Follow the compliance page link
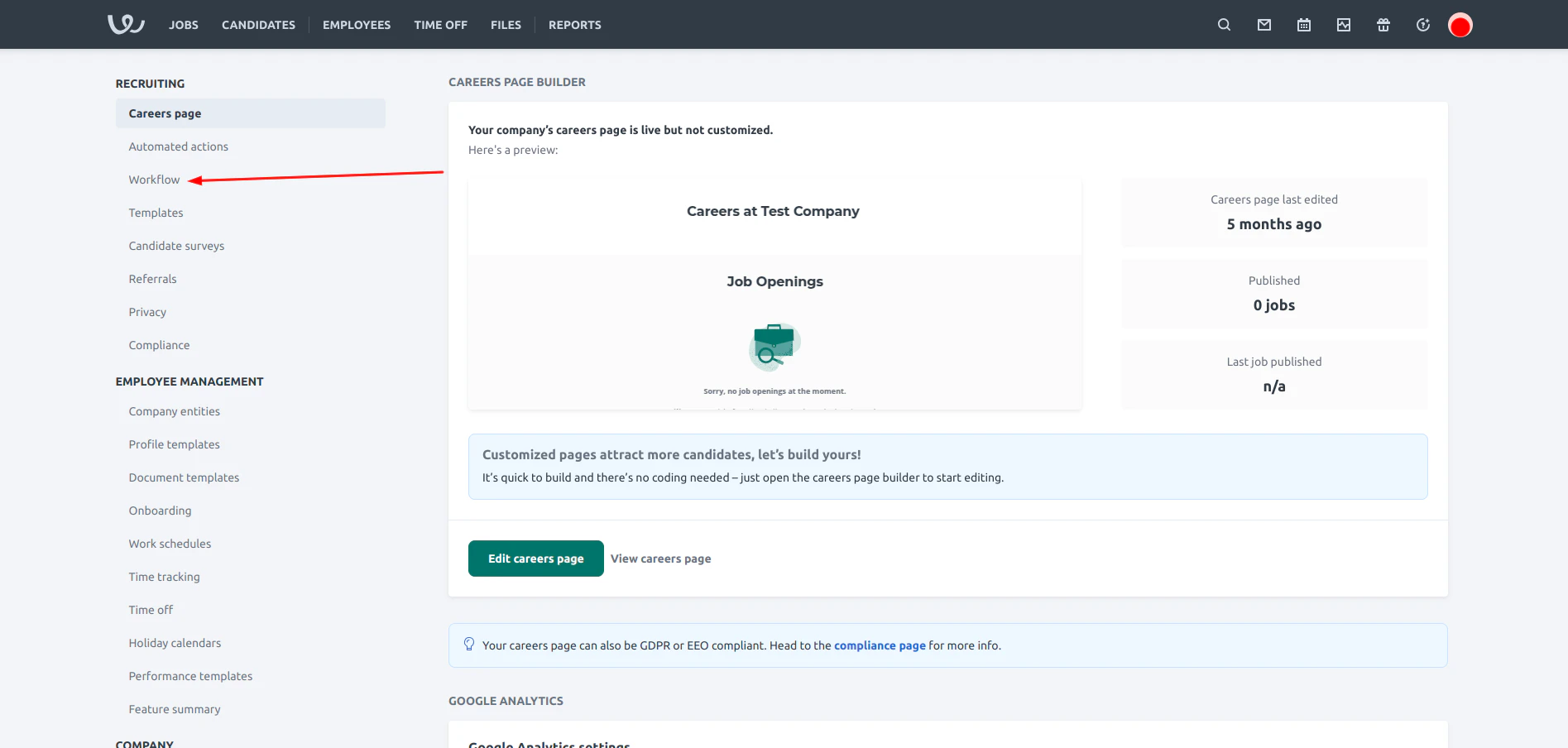1568x748 pixels. 880,645
